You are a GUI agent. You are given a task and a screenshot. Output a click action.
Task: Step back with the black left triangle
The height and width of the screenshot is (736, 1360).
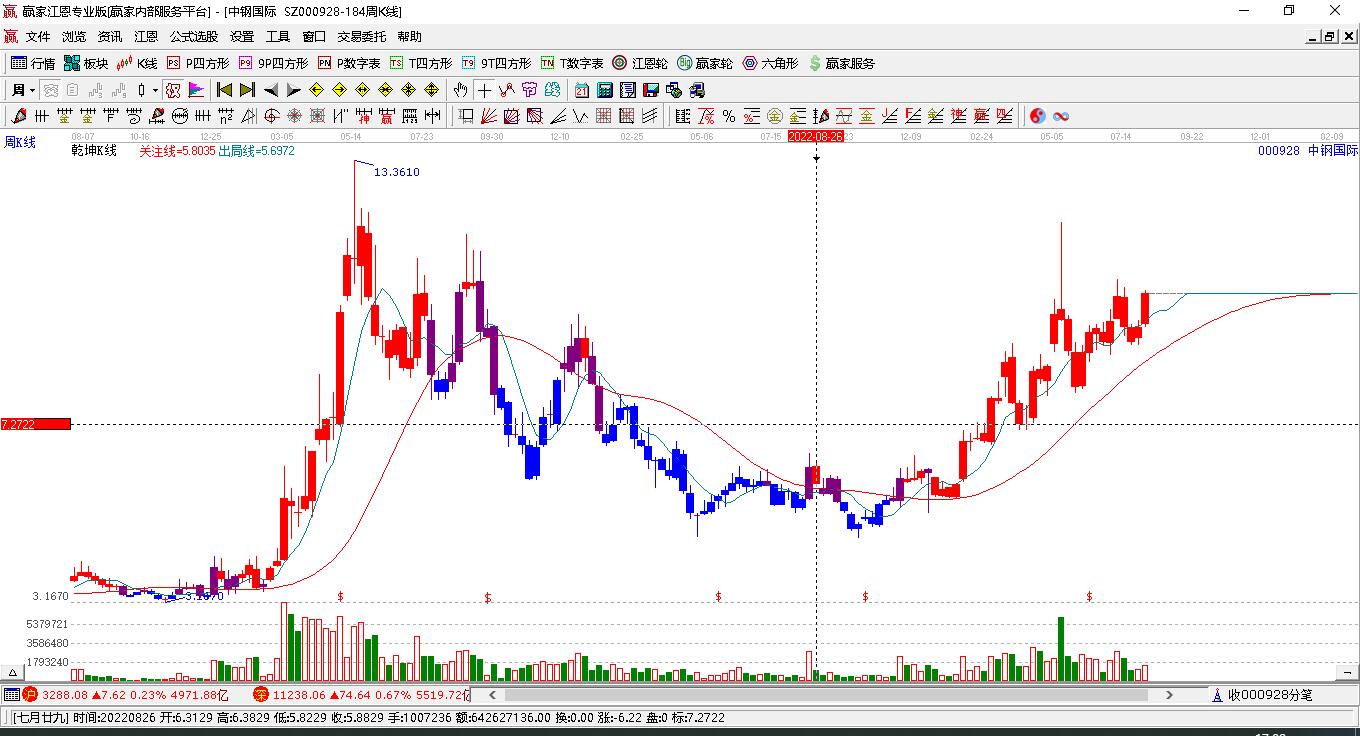[271, 90]
